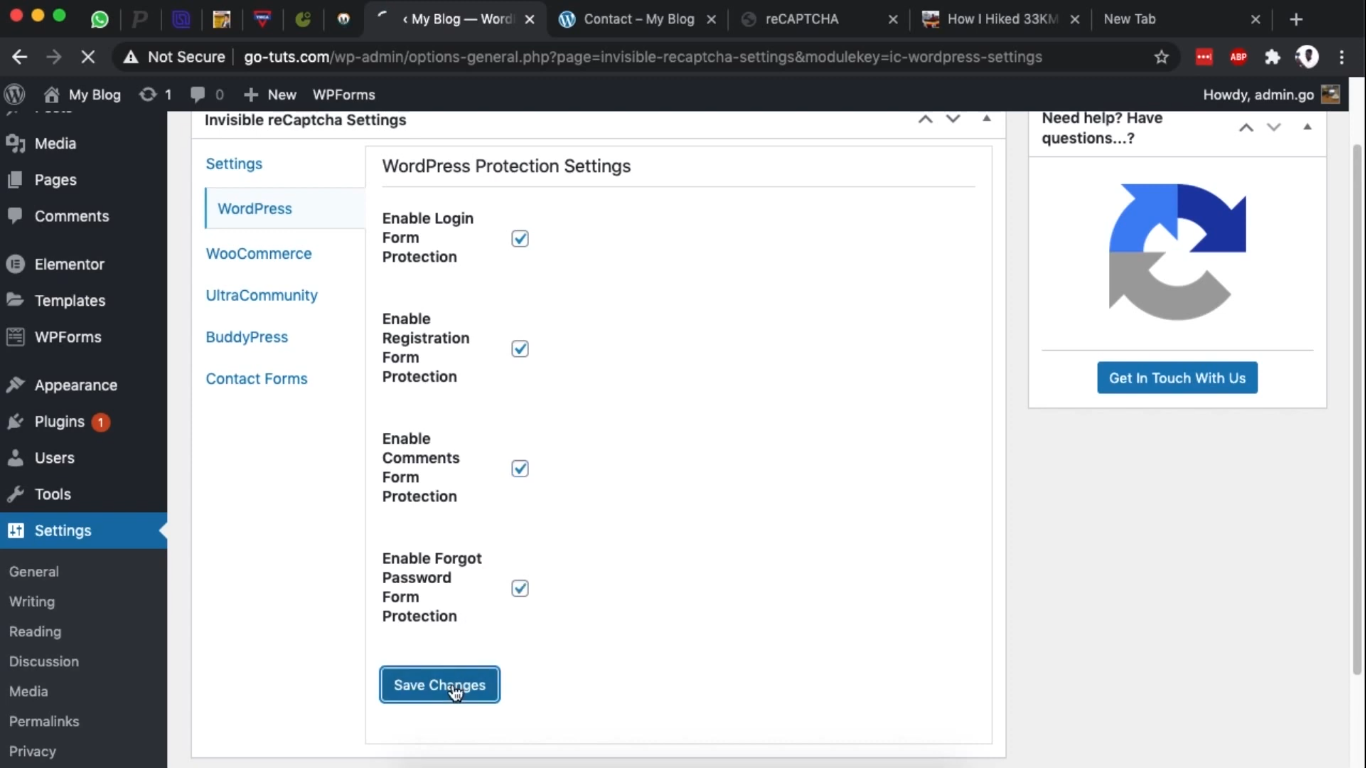
Task: Open the ABP extension icon
Action: tap(1238, 57)
